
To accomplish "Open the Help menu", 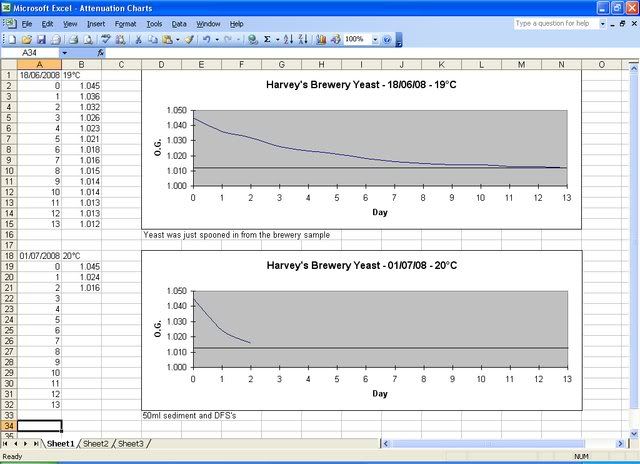I will [236, 24].
